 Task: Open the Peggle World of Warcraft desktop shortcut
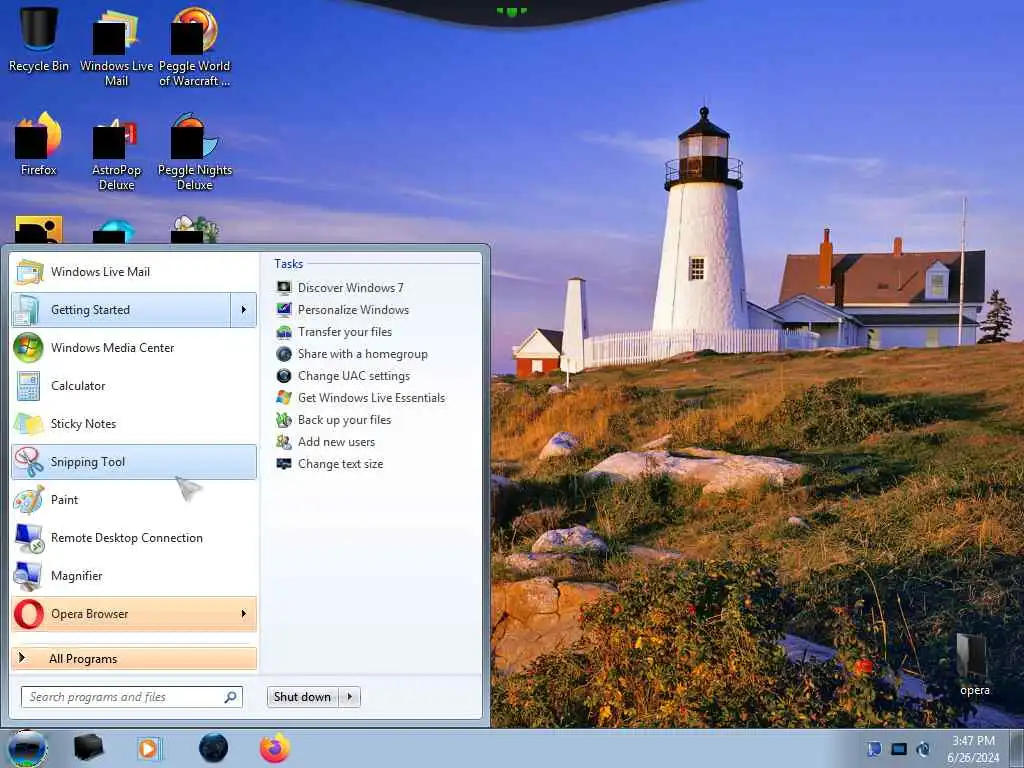(x=195, y=47)
